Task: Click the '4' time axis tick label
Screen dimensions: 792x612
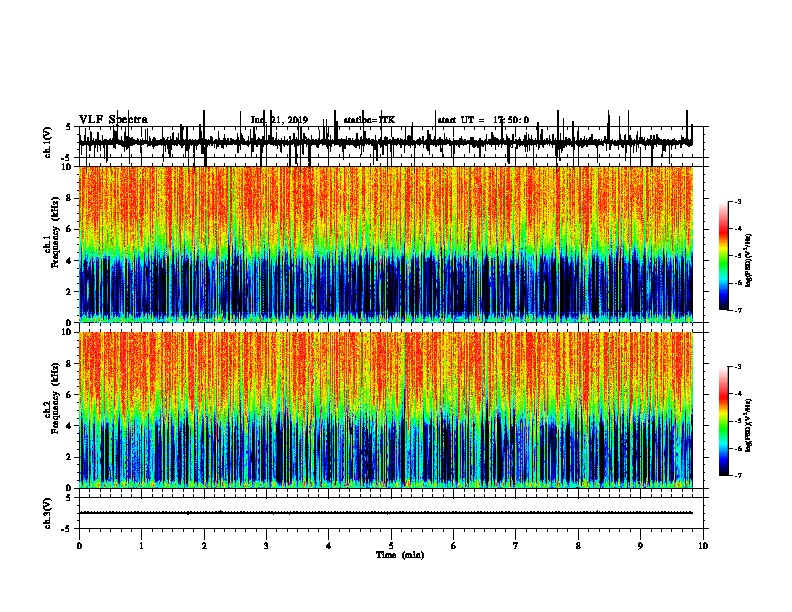Action: 328,546
